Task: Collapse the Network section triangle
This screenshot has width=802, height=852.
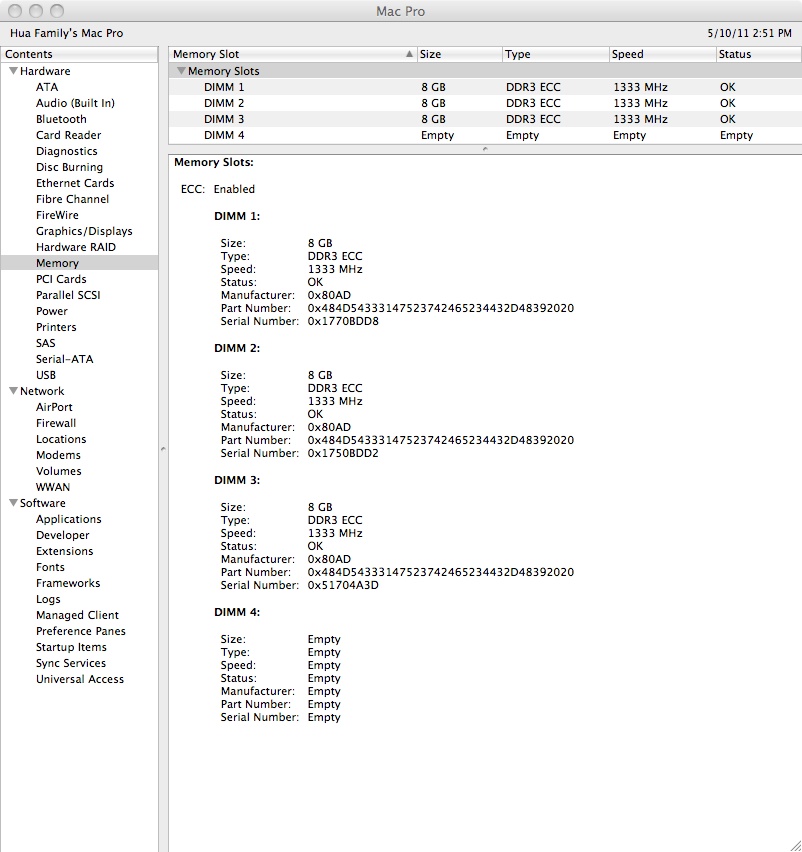Action: (14, 391)
